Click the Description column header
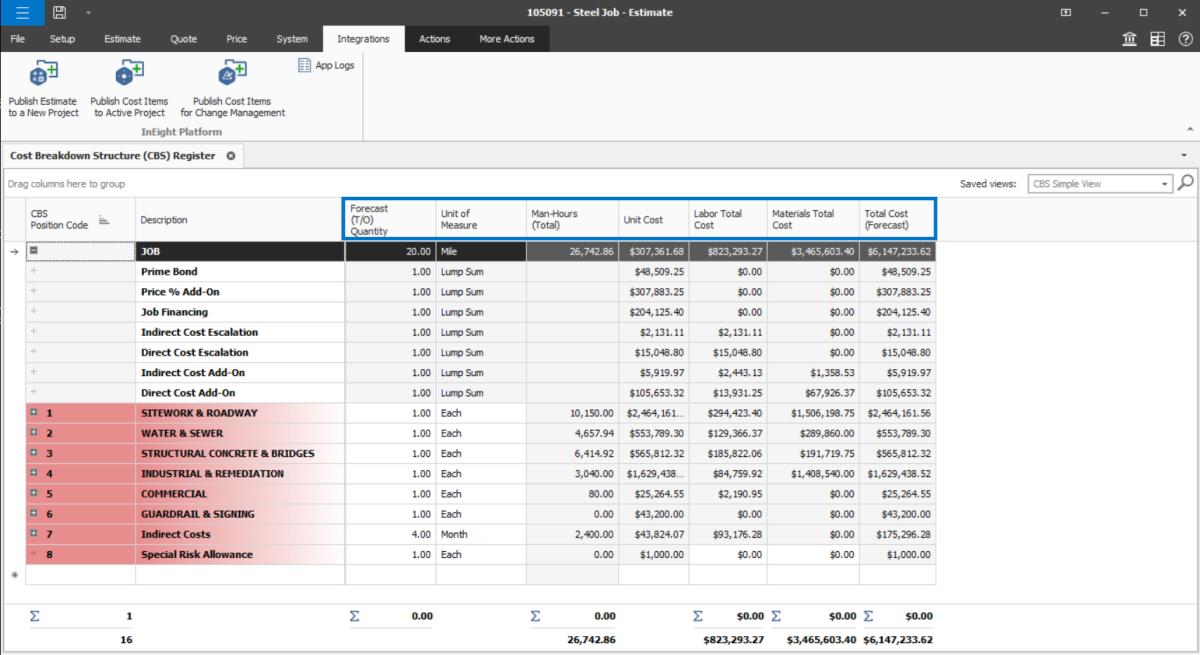This screenshot has height=655, width=1200. [164, 220]
